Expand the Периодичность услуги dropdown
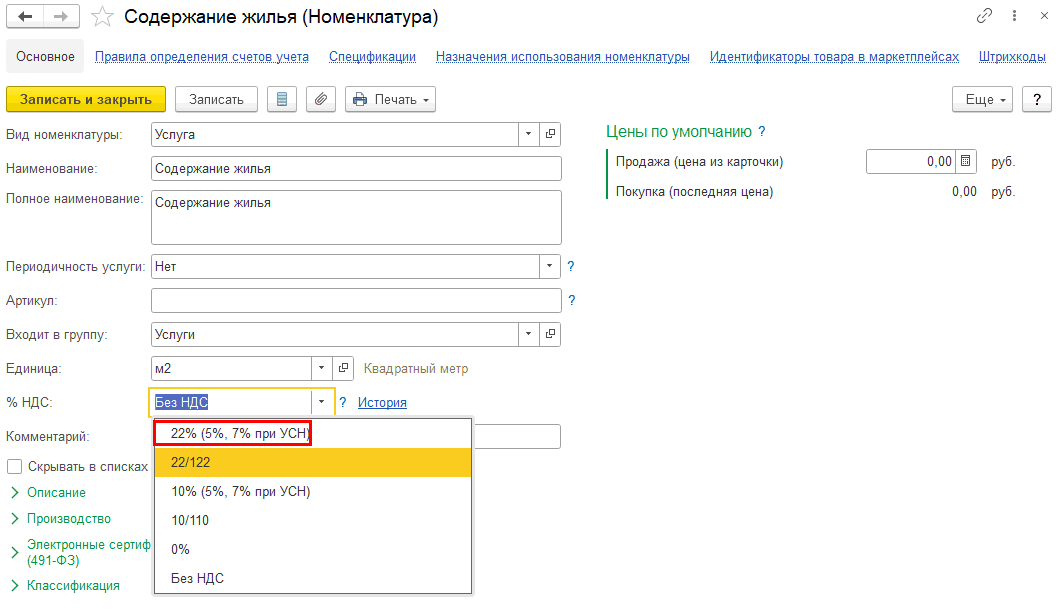The width and height of the screenshot is (1060, 613). (x=549, y=267)
